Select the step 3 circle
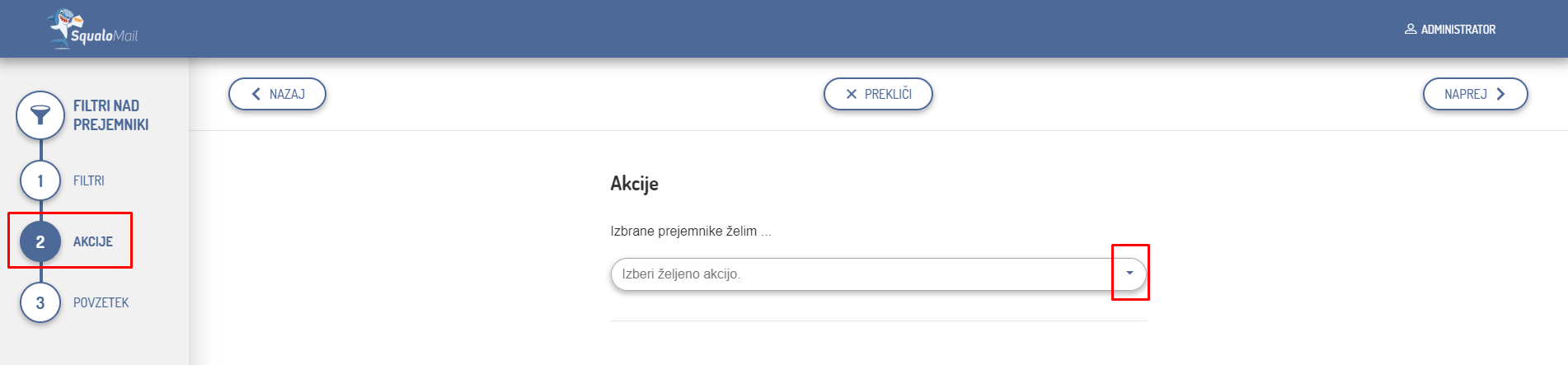This screenshot has width=1568, height=365. [x=40, y=302]
